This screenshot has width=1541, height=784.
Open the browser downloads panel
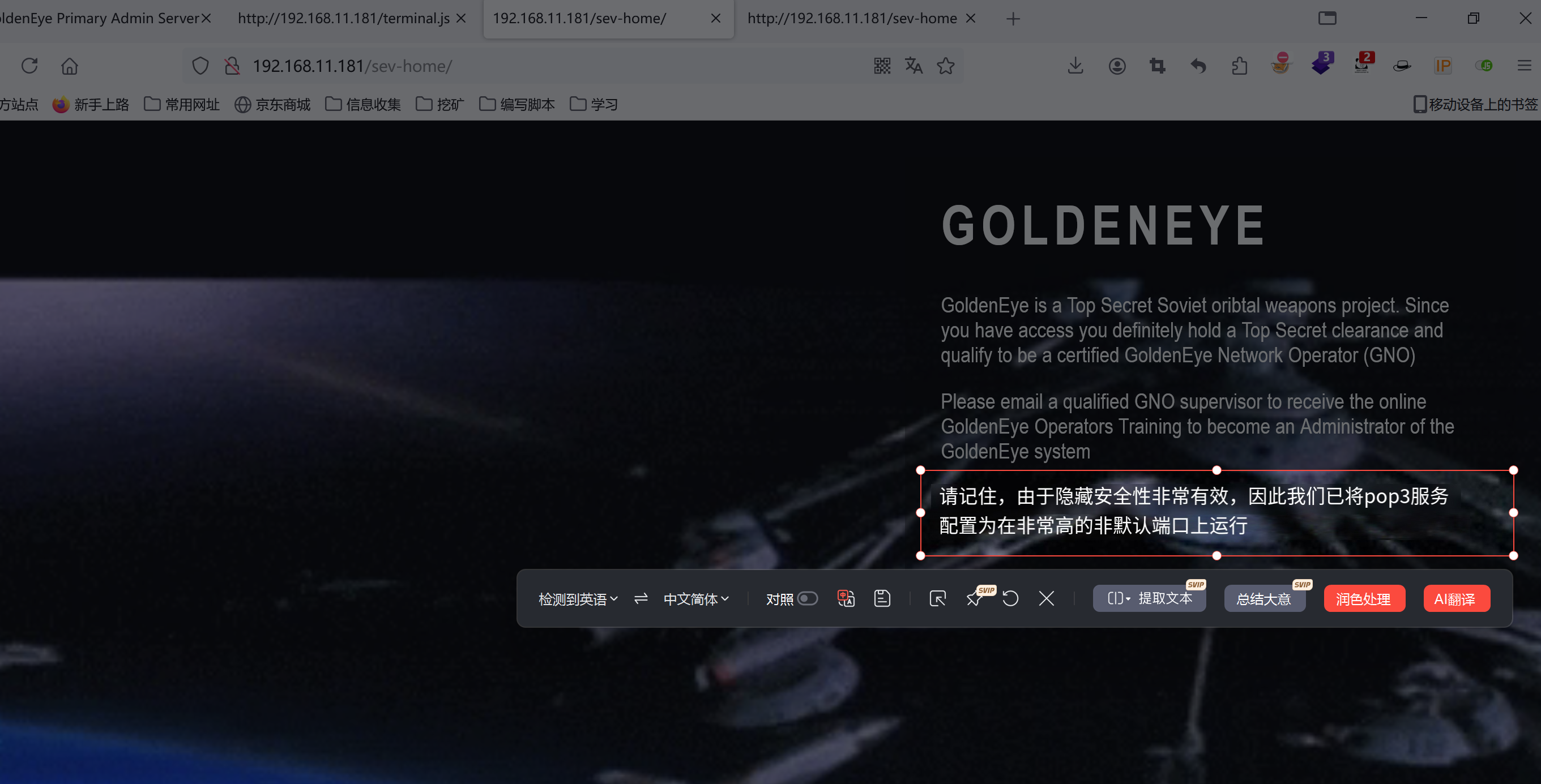[1075, 66]
